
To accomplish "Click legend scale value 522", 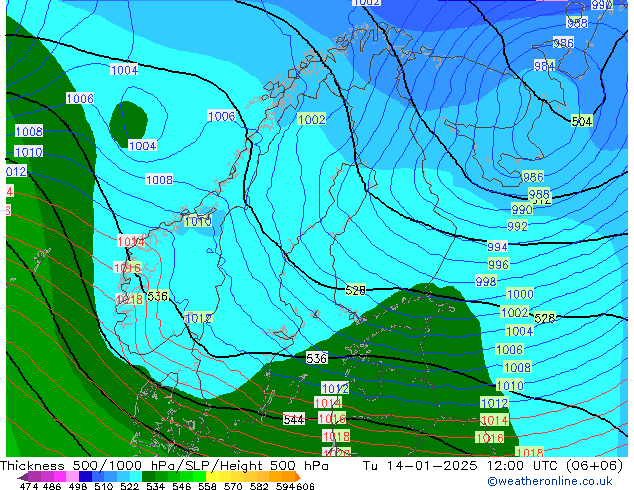I will pos(129,486).
